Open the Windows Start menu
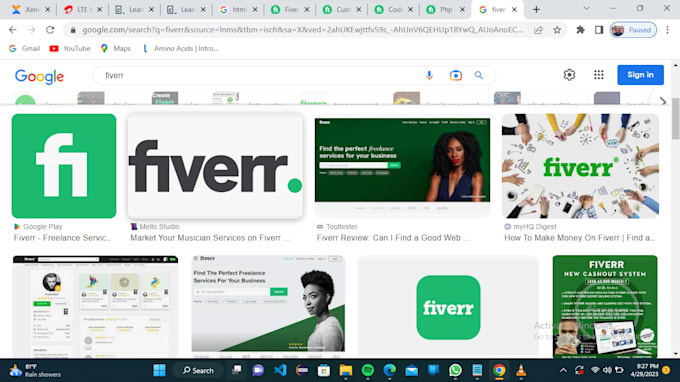The height and width of the screenshot is (382, 680). click(160, 370)
